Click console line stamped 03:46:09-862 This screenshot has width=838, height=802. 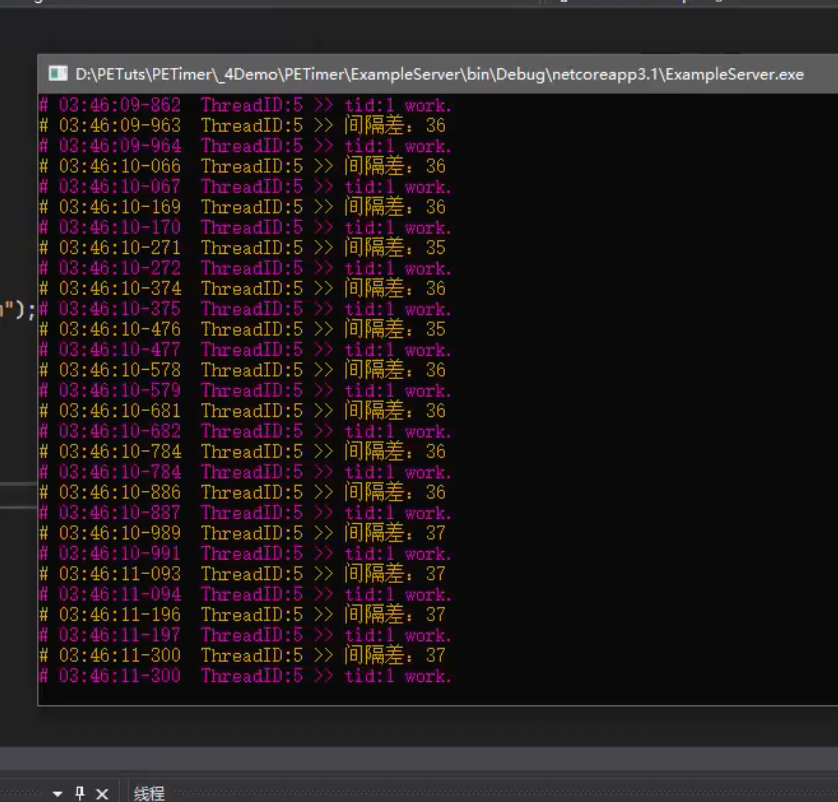point(244,105)
